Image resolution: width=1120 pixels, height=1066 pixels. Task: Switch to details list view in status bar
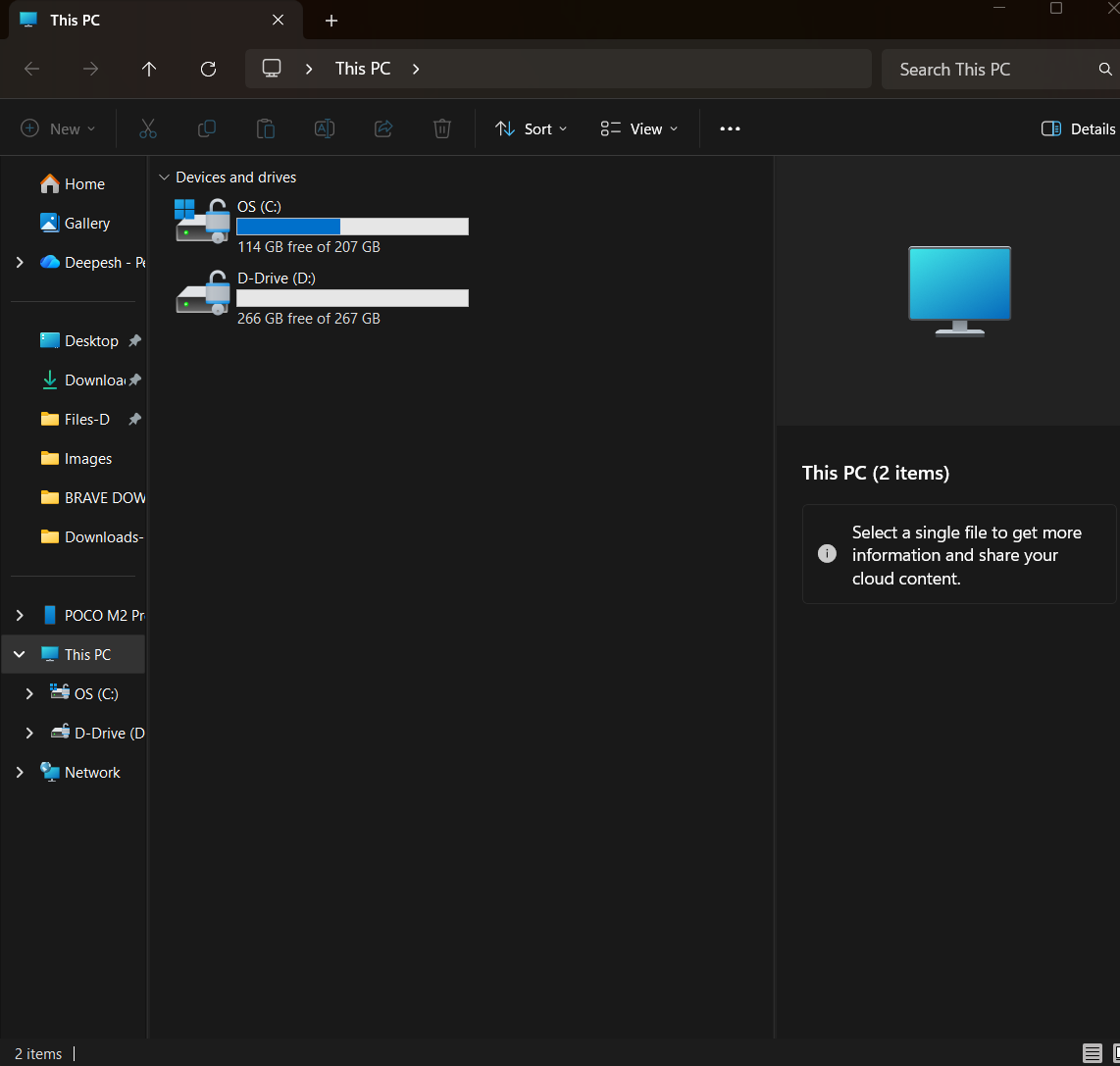point(1093,1053)
